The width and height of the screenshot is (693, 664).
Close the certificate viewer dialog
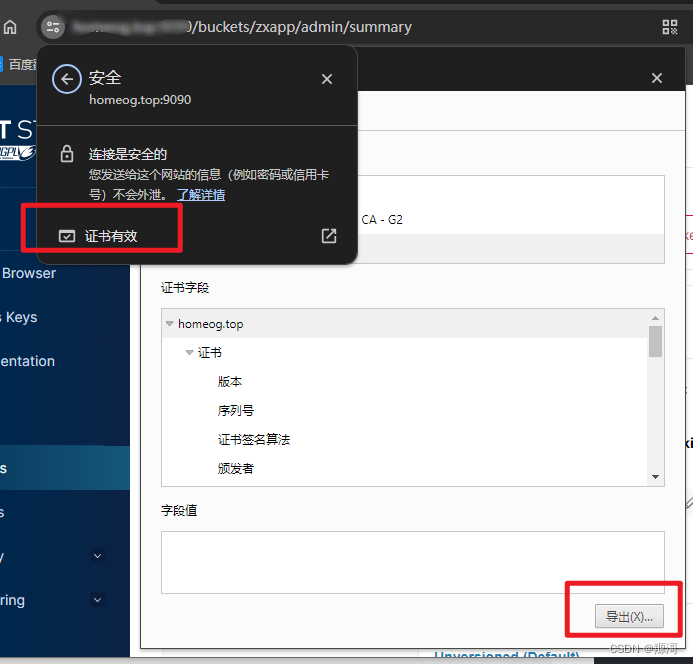pyautogui.click(x=657, y=78)
